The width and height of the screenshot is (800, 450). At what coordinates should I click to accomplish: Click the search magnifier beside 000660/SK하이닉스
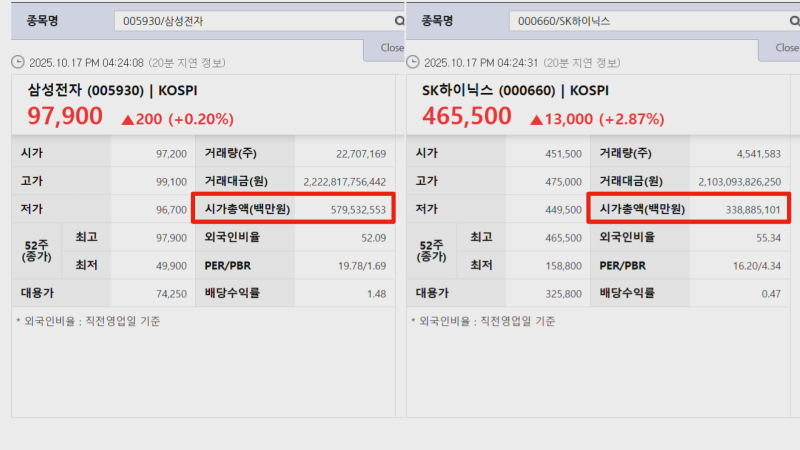click(794, 20)
